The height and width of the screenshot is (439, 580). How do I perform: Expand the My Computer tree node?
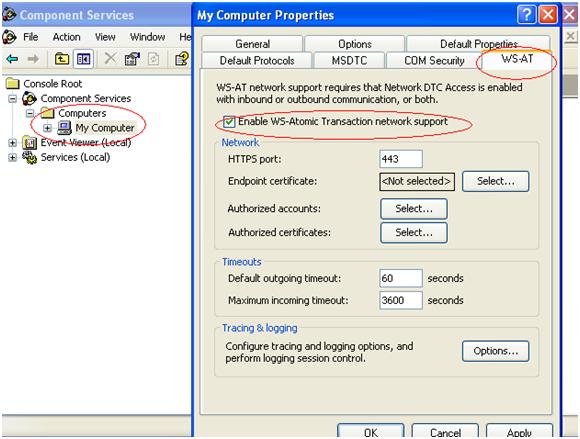[47, 128]
